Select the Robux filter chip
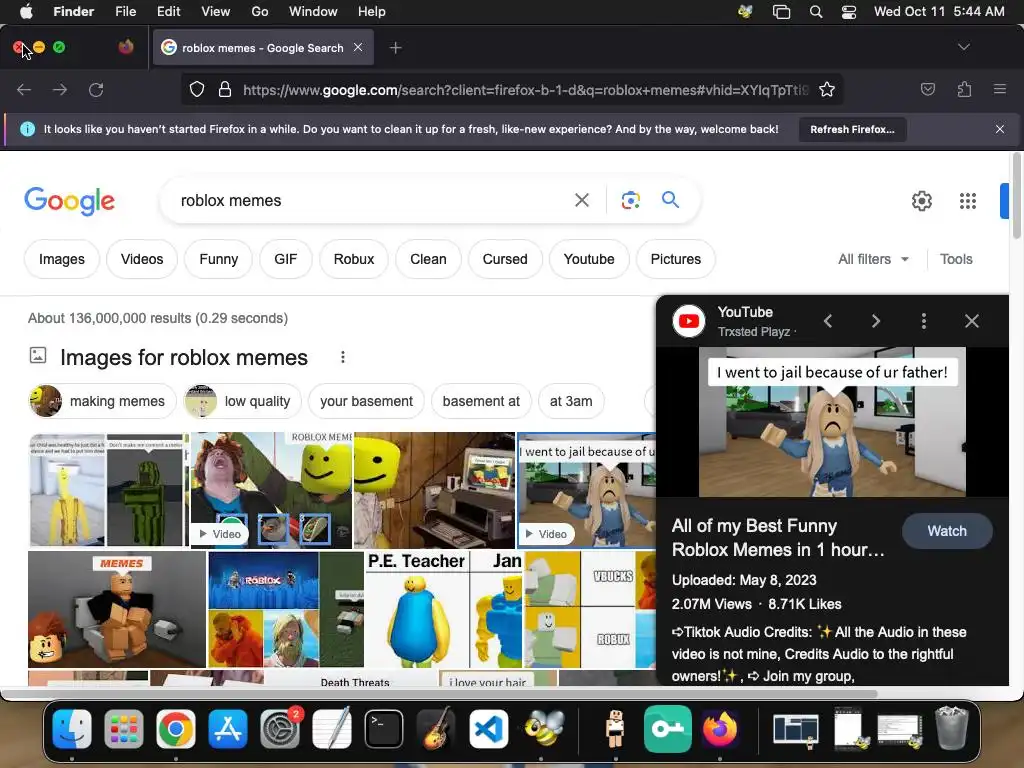 (x=354, y=259)
